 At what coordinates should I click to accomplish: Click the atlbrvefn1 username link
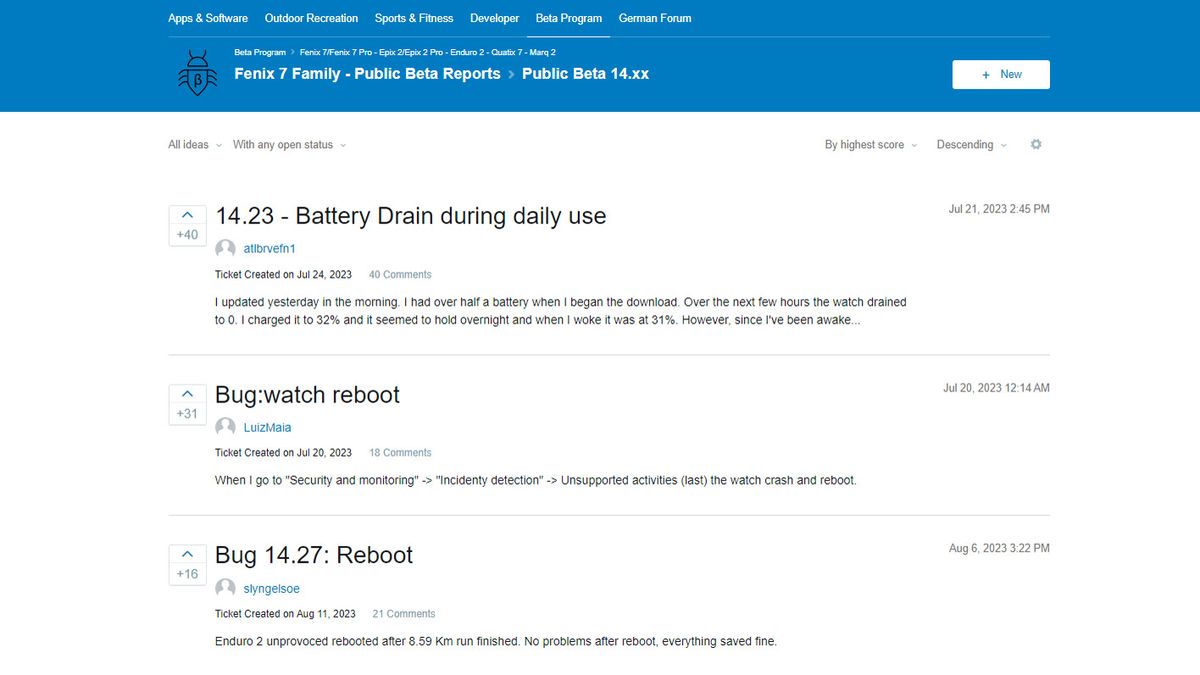272,248
